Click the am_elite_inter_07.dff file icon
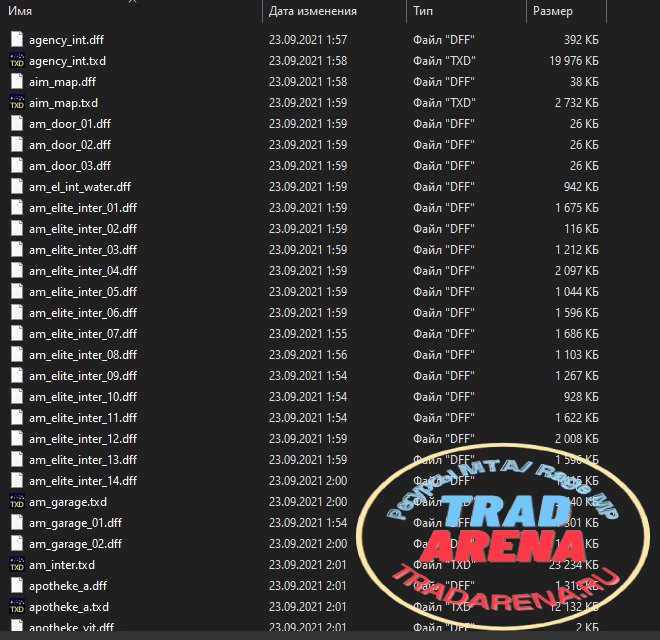Viewport: 660px width, 640px height. (17, 333)
